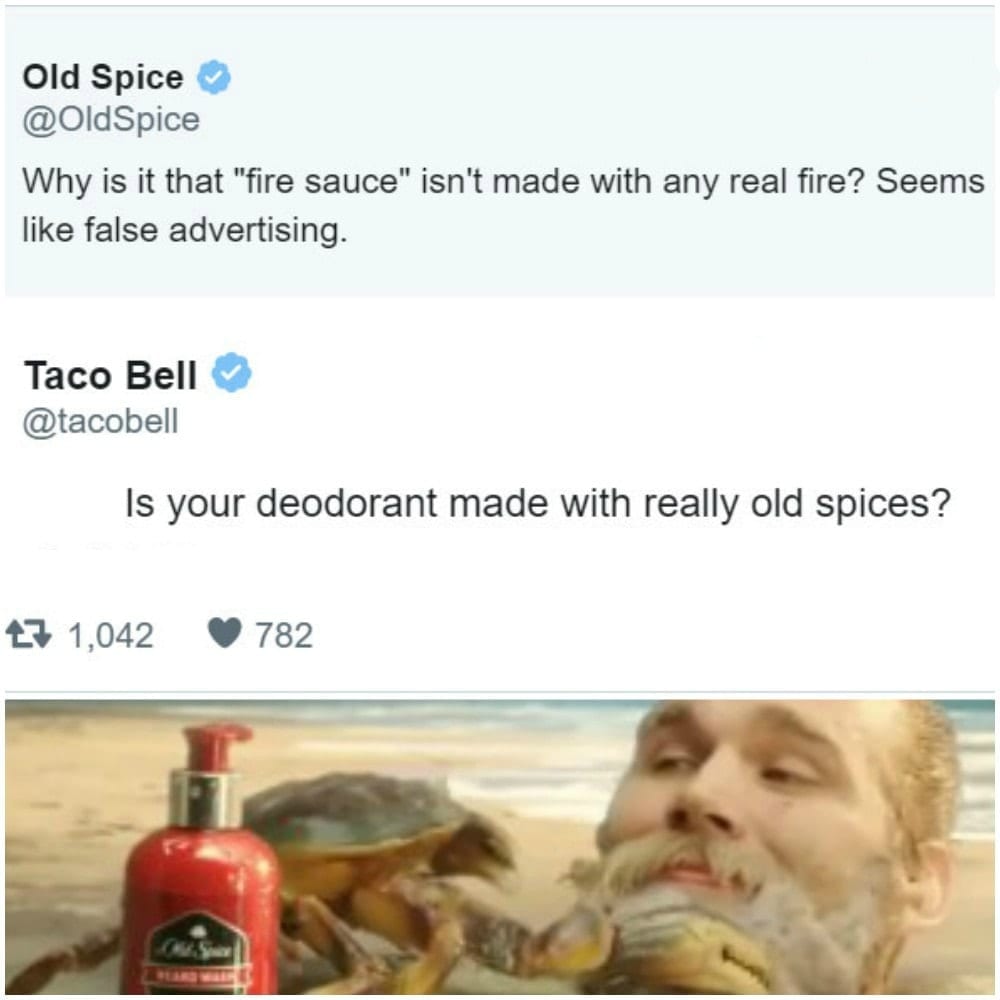Like the tweet with the heart icon
This screenshot has width=1000, height=1000.
point(225,634)
